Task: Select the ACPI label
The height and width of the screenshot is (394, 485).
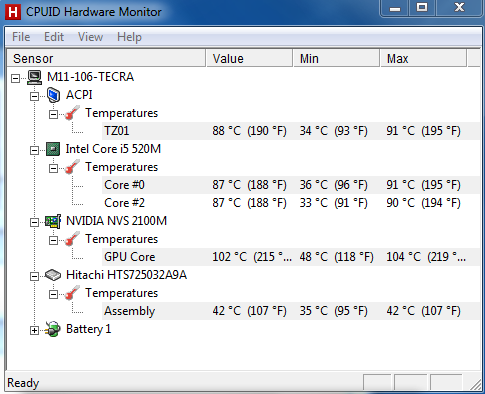Action: (79, 95)
